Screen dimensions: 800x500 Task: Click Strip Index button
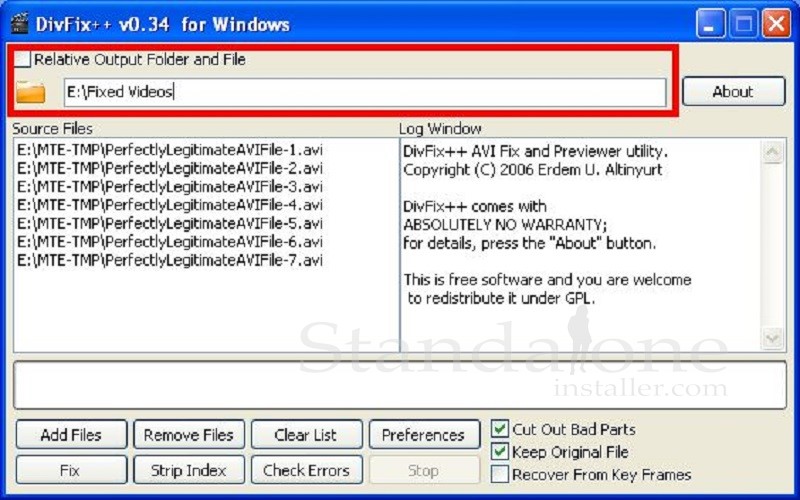click(x=189, y=470)
